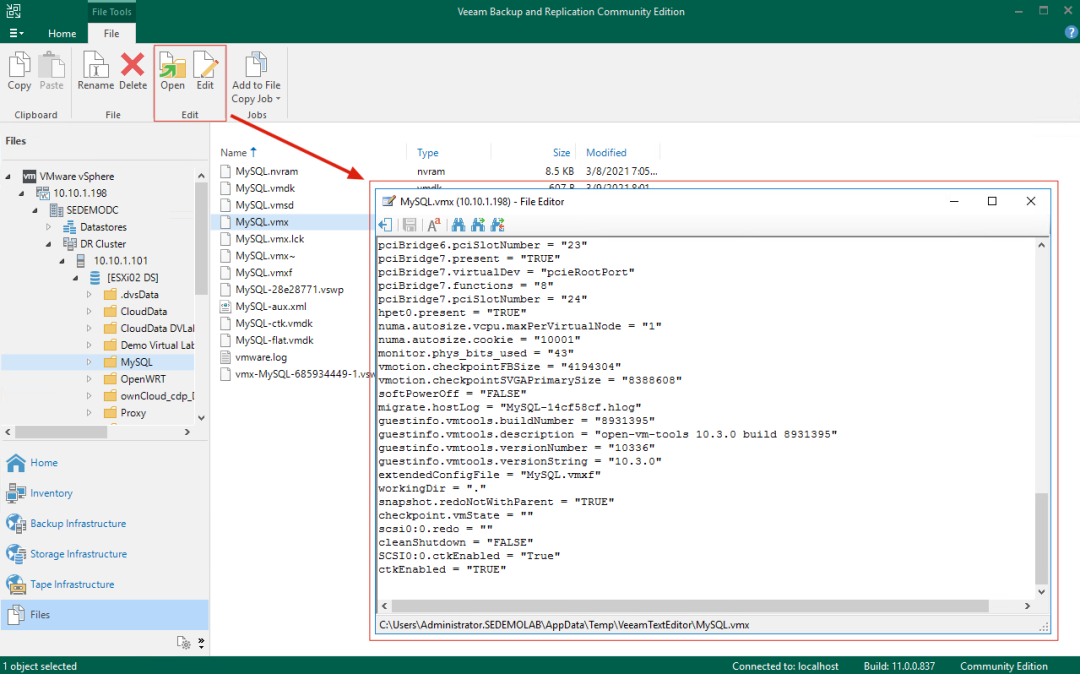1080x674 pixels.
Task: Click the Add to File Copy Job icon
Action: (x=256, y=65)
